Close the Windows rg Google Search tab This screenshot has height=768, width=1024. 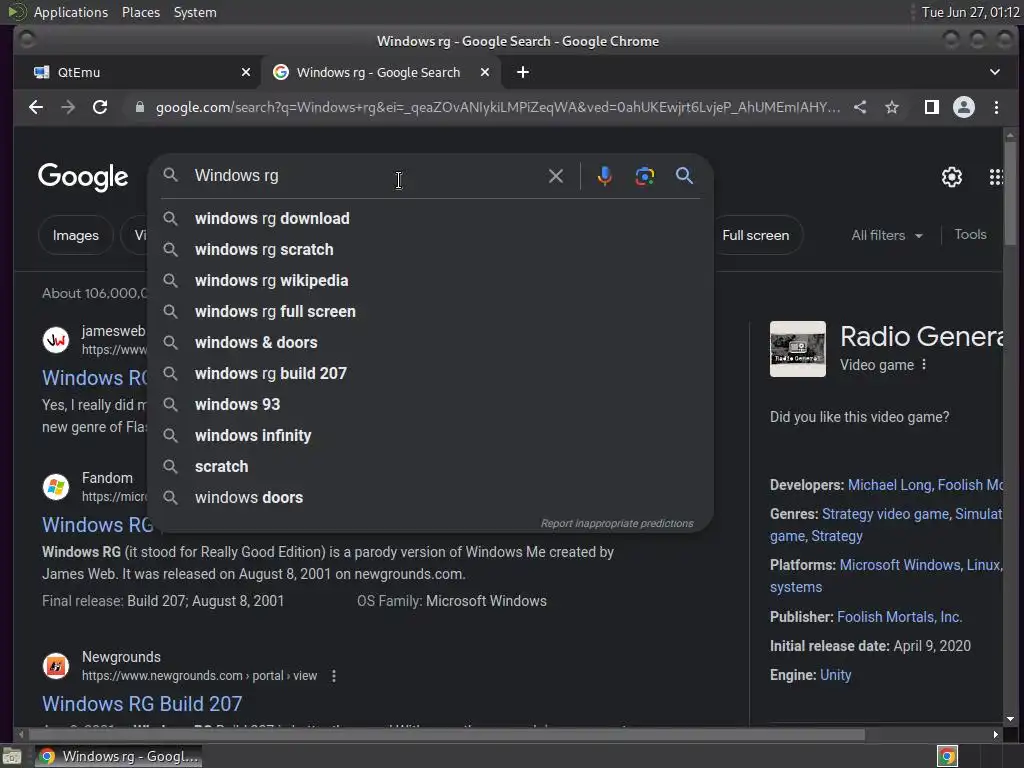[x=485, y=72]
